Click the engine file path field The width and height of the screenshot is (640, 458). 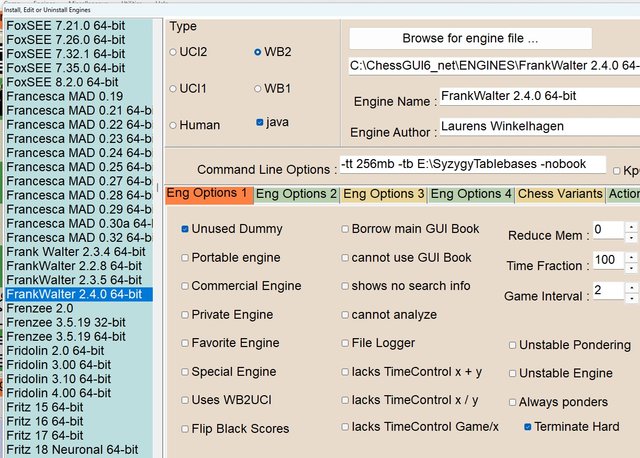(x=494, y=66)
